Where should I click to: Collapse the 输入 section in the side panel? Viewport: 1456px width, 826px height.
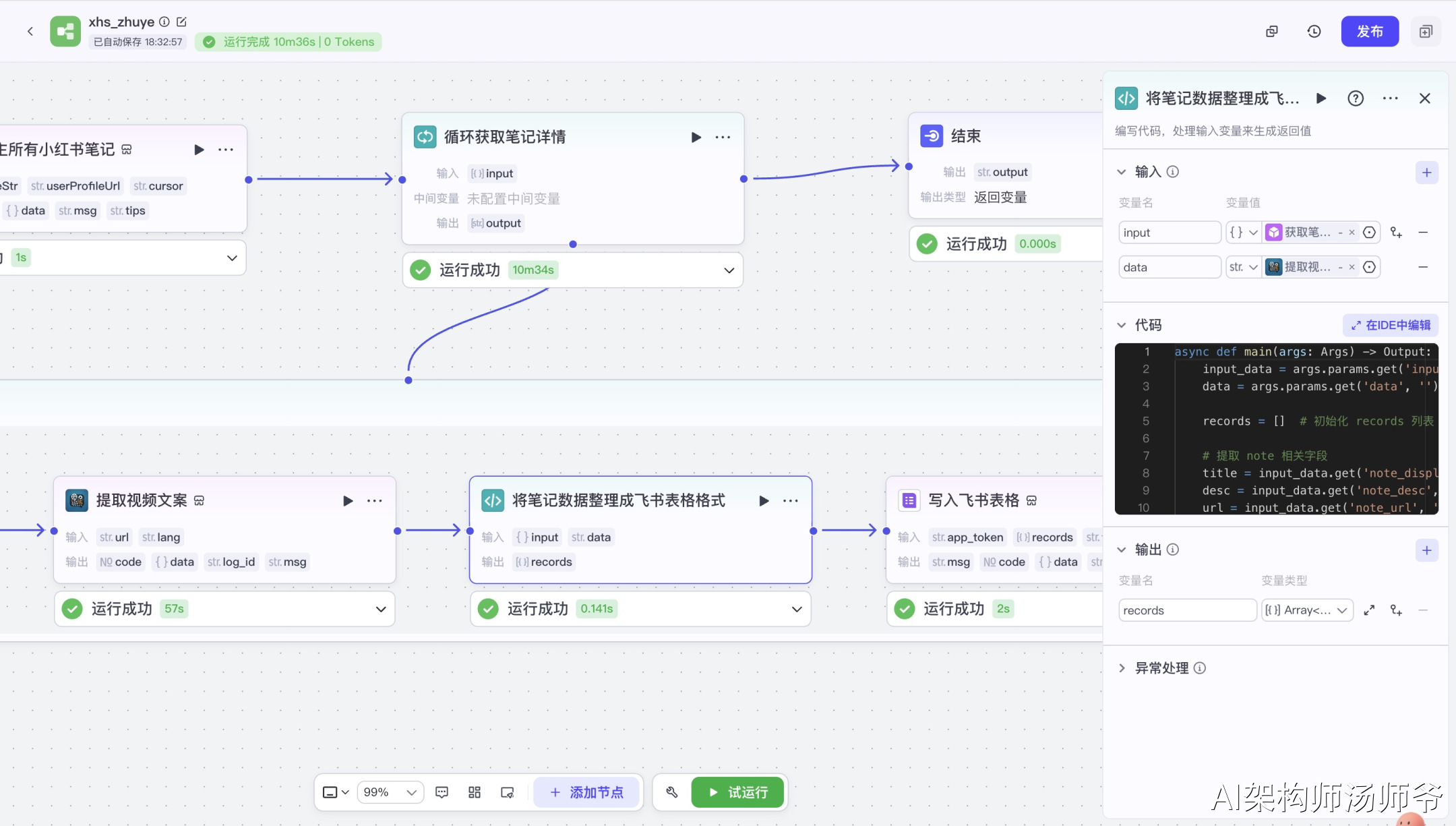click(x=1122, y=172)
